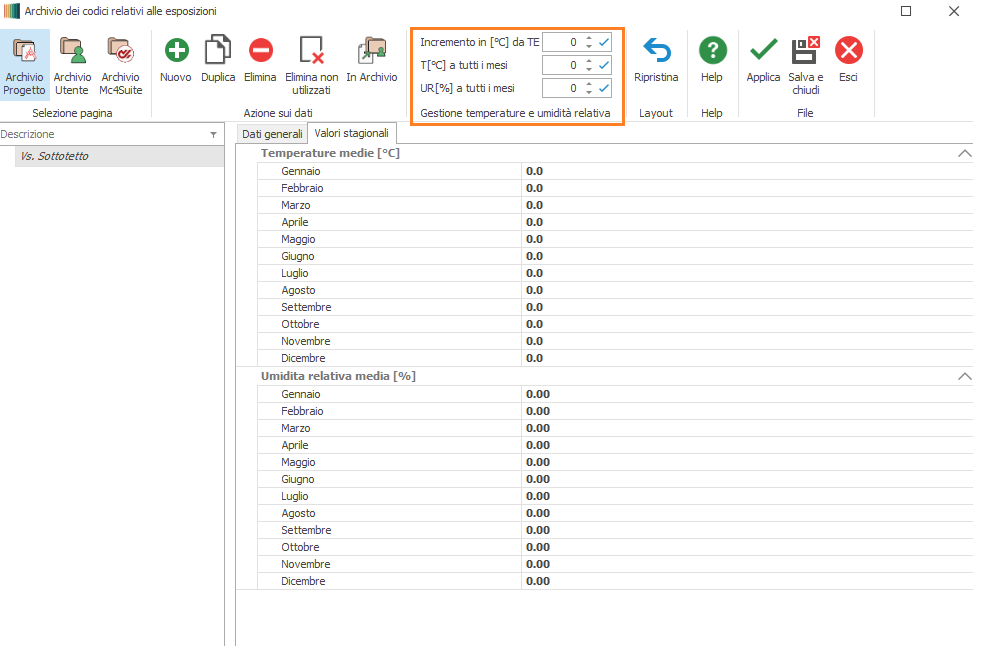Click the green Nuovo add icon
The image size is (981, 651).
176,51
